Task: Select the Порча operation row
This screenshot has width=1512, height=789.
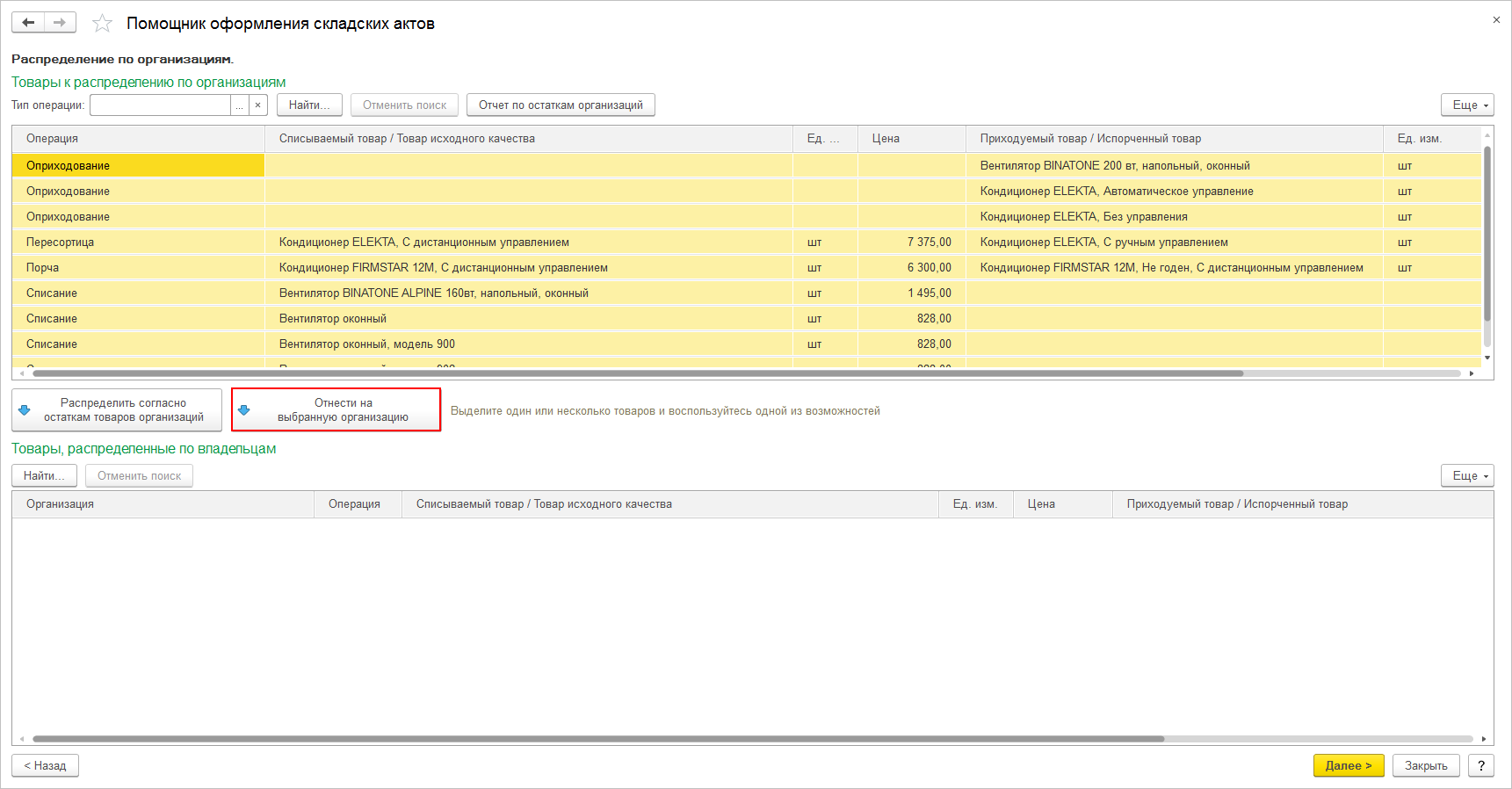Action: pos(138,268)
